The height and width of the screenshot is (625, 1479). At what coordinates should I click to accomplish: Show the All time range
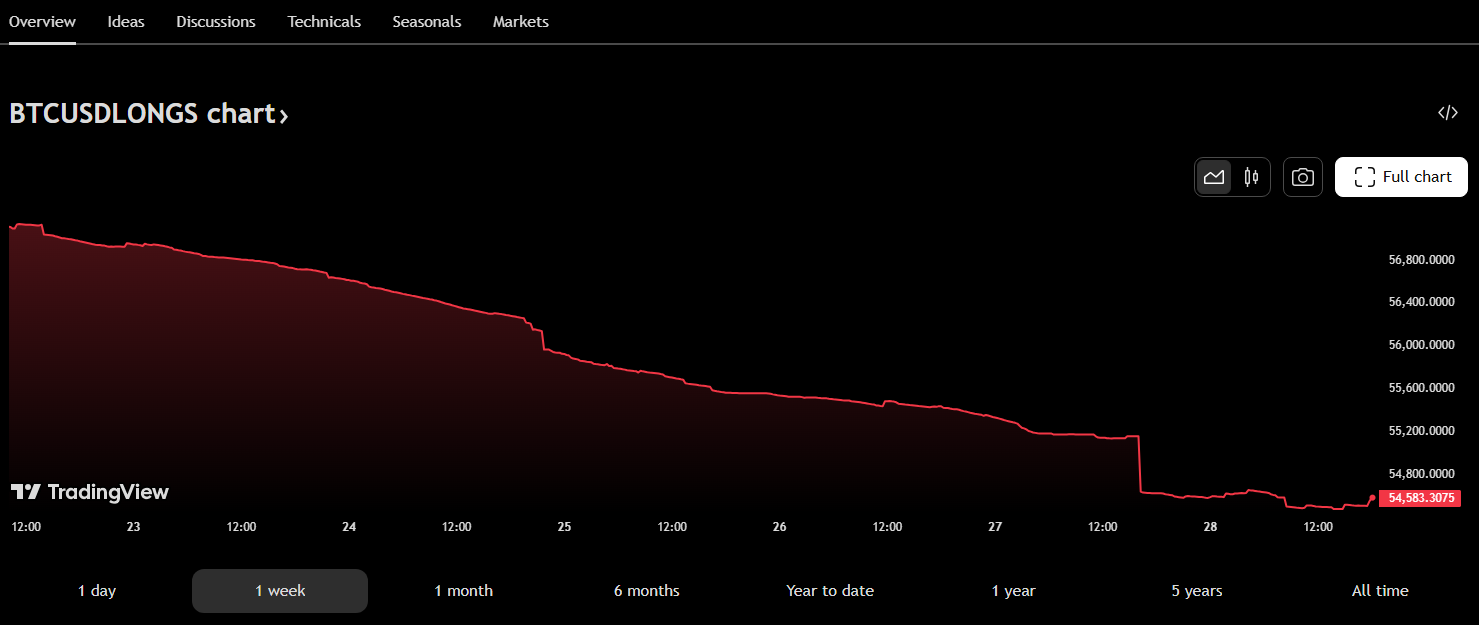click(1380, 591)
